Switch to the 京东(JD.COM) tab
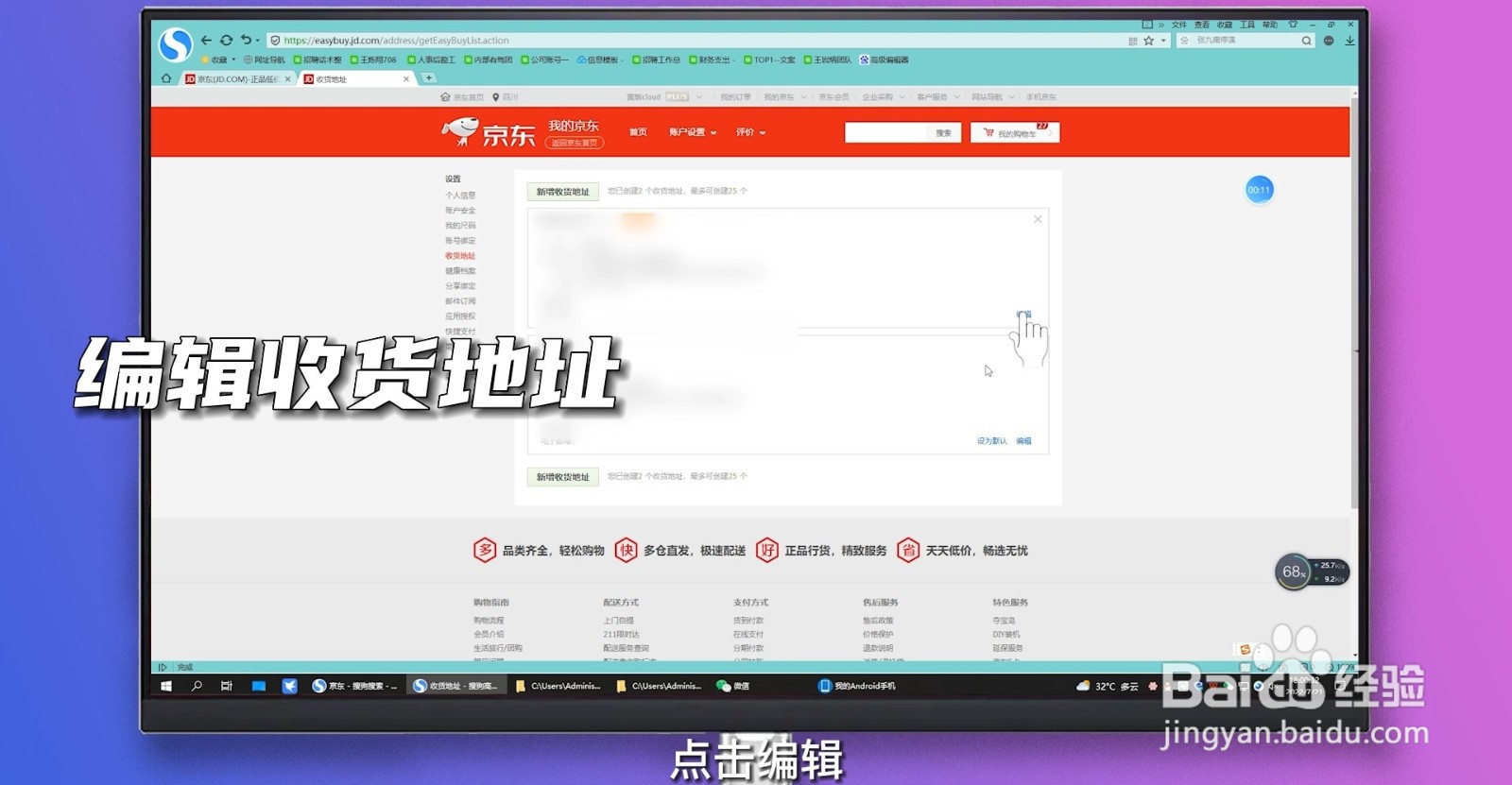Viewport: 1512px width, 785px height. (237, 79)
